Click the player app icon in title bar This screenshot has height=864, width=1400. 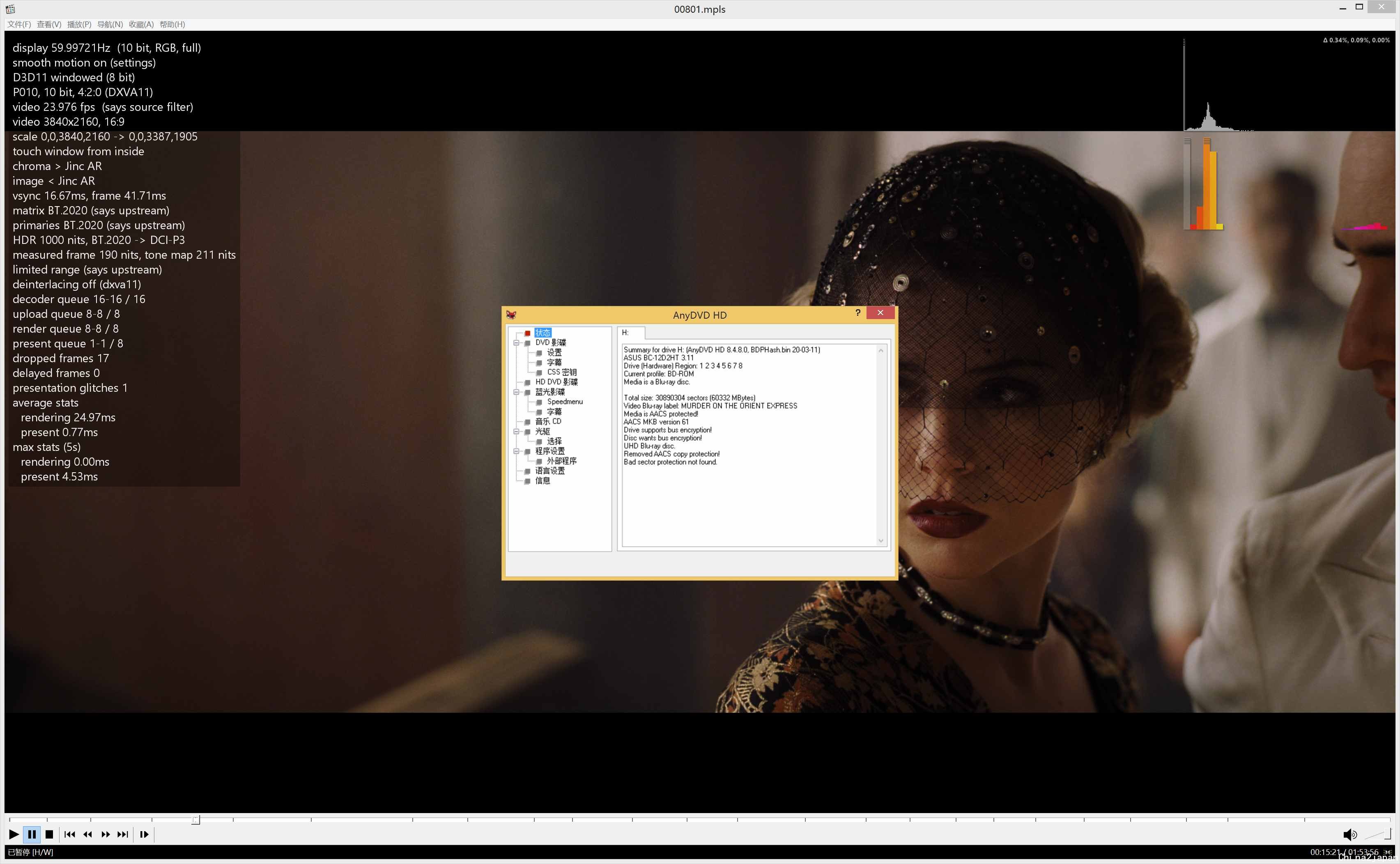pyautogui.click(x=10, y=9)
